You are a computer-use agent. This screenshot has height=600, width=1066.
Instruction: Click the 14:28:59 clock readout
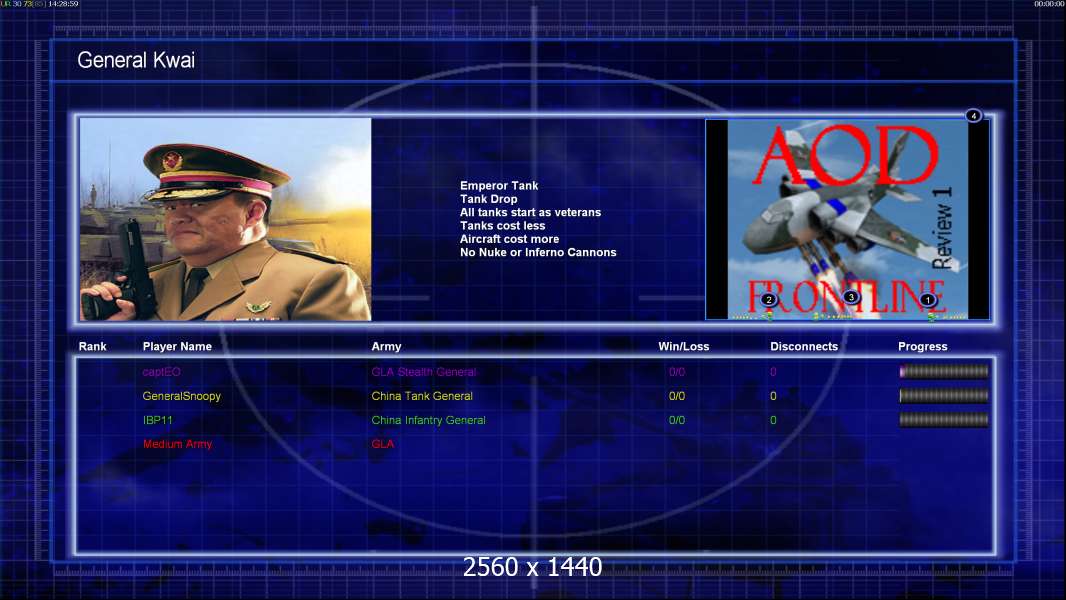[x=63, y=4]
